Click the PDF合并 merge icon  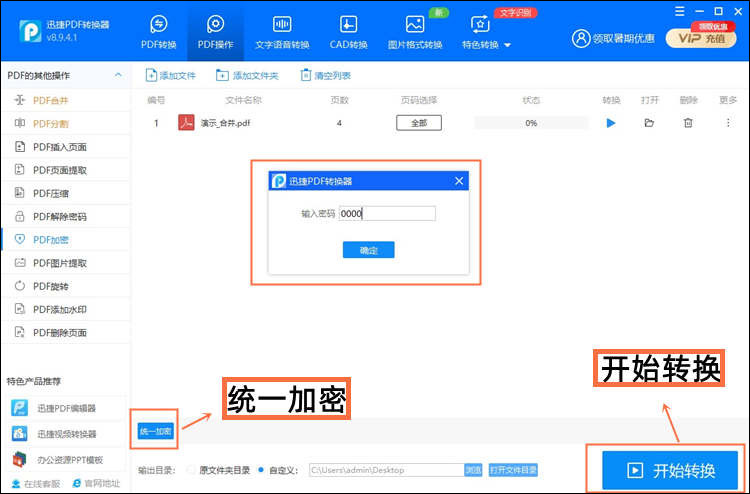pos(20,100)
